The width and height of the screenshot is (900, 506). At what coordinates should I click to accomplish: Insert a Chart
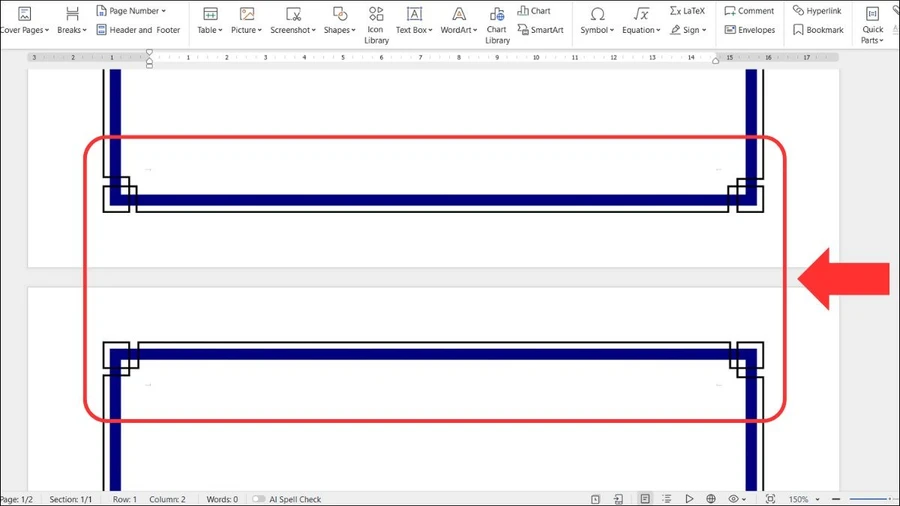534,10
